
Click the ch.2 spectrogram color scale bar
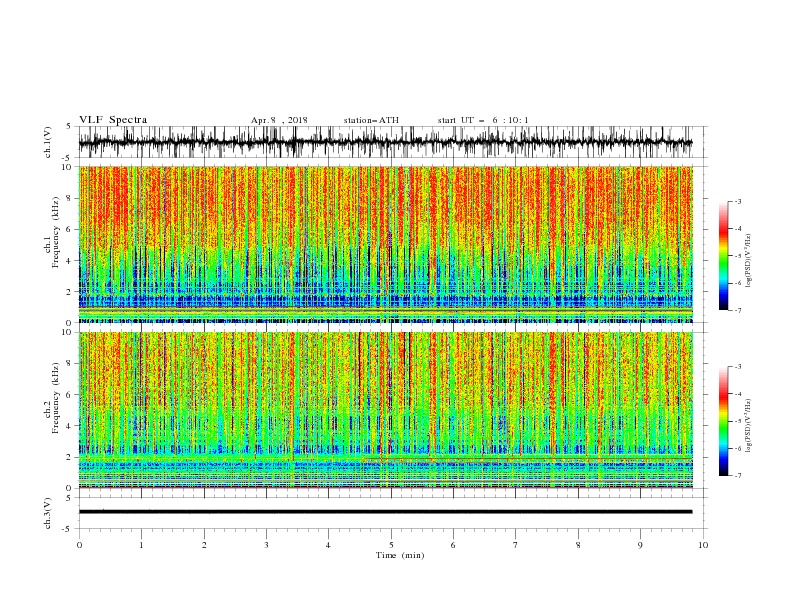click(x=723, y=421)
